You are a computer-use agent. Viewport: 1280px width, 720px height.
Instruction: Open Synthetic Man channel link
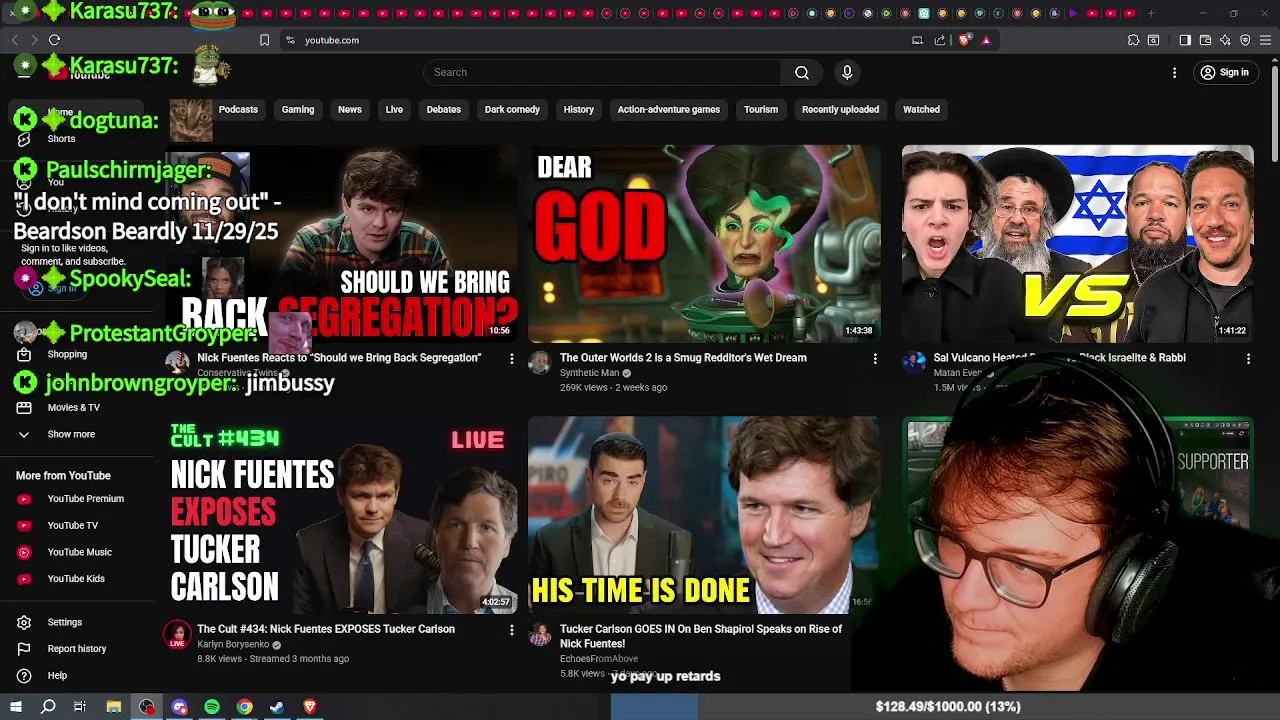589,373
